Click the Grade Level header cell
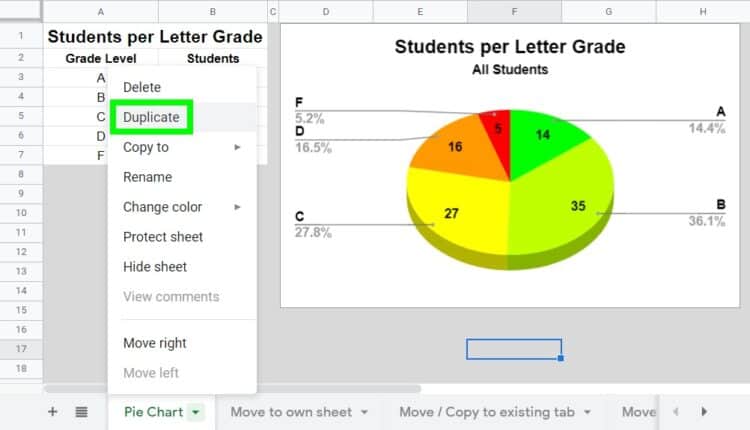 click(x=100, y=58)
